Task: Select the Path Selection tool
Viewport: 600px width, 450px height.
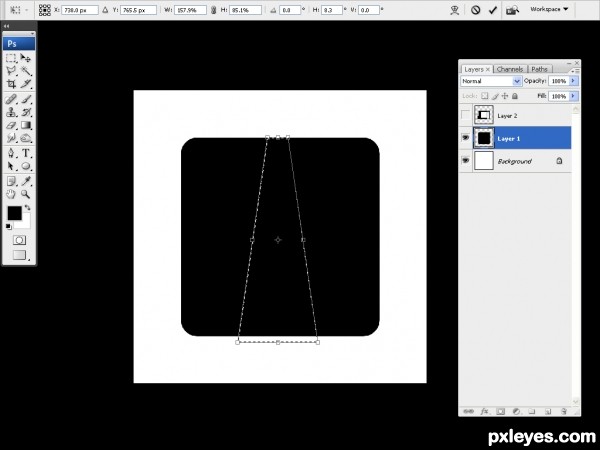Action: 11,166
